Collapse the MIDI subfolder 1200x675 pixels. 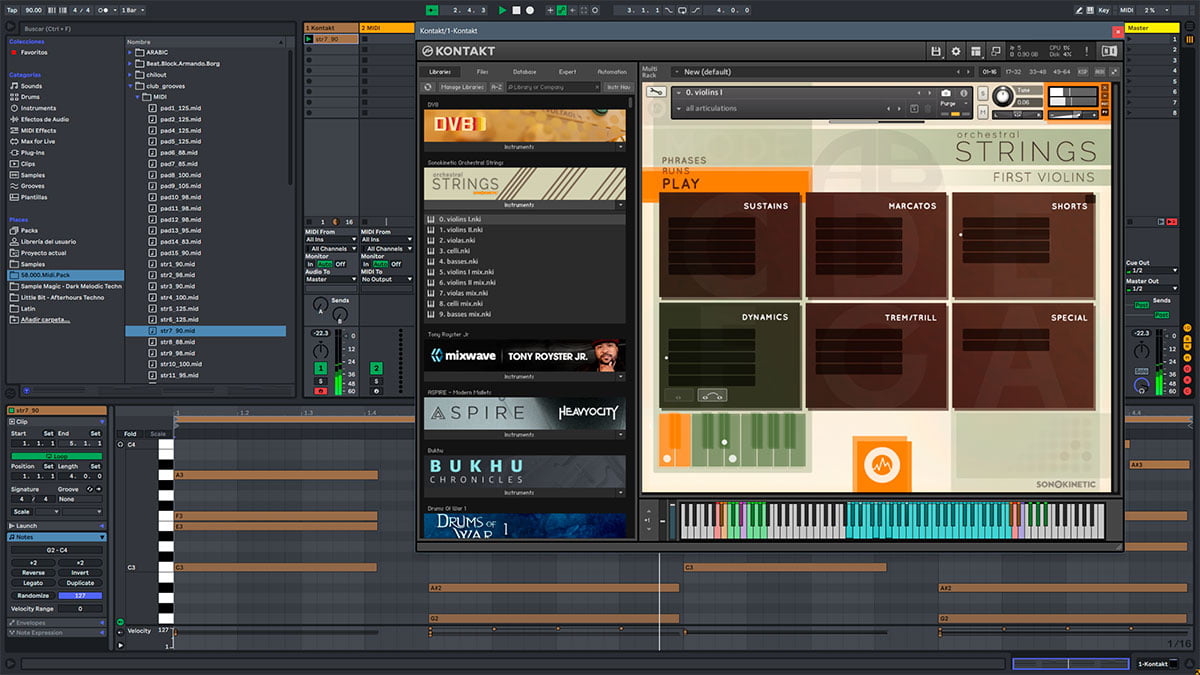[x=138, y=97]
